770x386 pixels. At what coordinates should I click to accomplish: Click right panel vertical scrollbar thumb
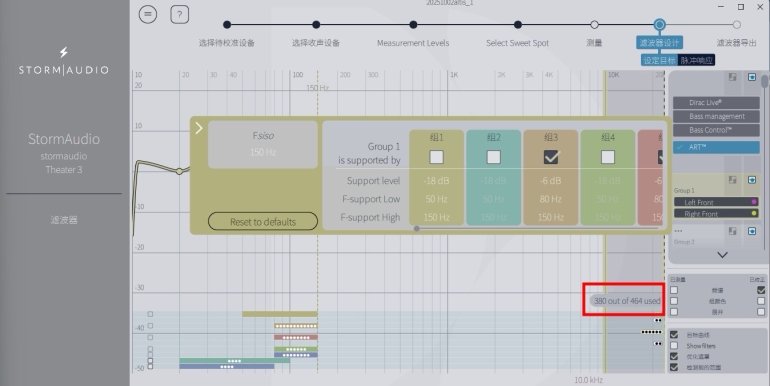765,82
